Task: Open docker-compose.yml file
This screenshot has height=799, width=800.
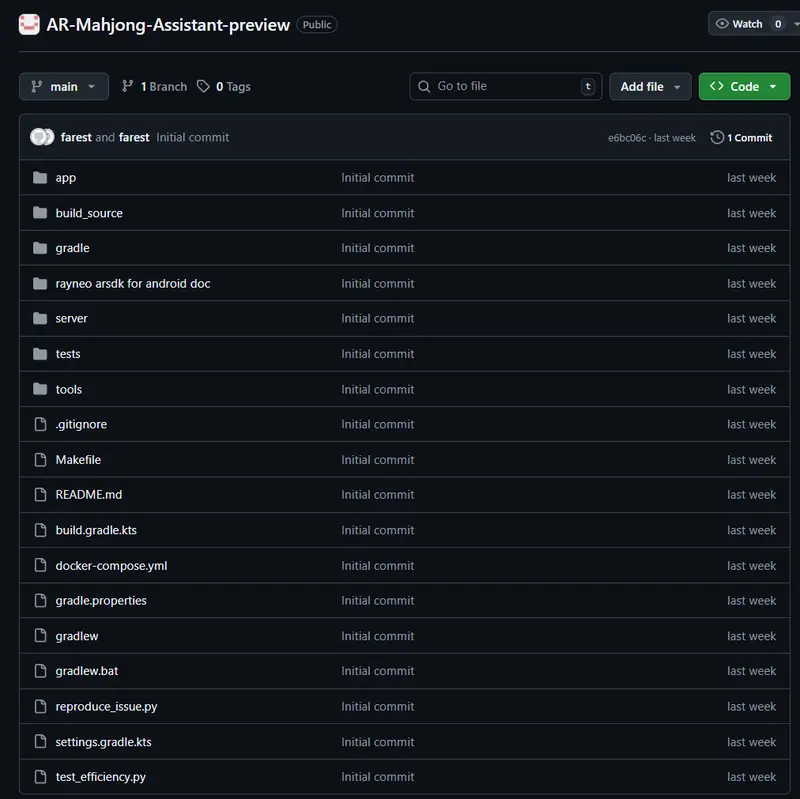Action: (x=111, y=566)
